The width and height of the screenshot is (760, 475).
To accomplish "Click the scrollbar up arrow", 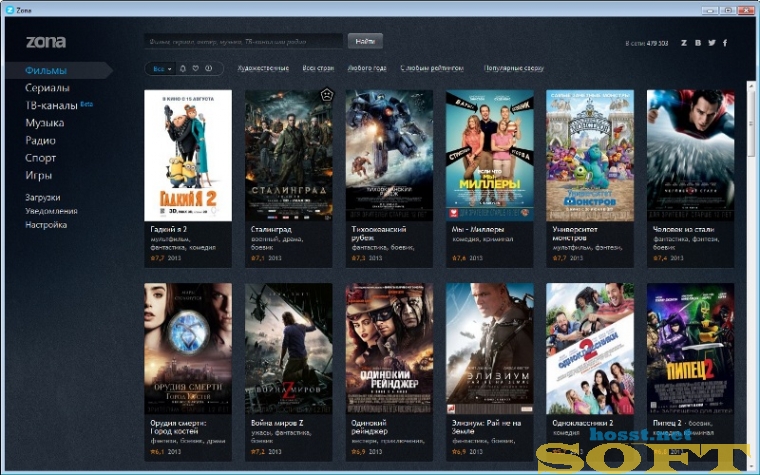I will 751,85.
